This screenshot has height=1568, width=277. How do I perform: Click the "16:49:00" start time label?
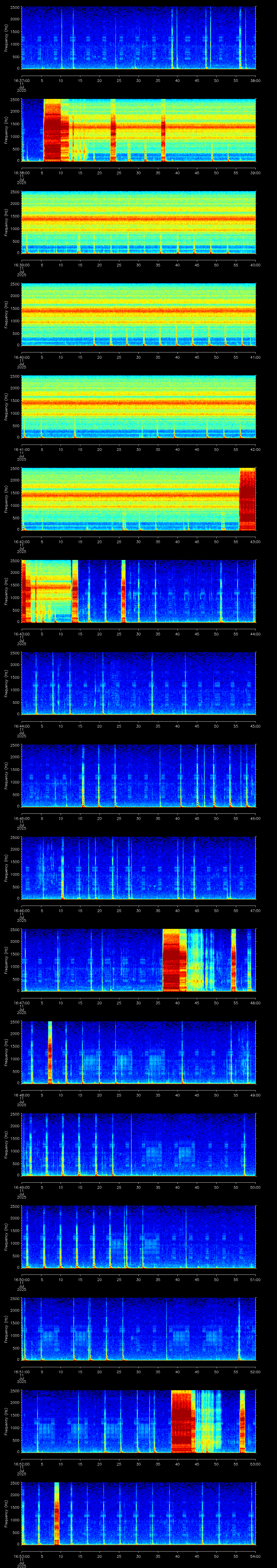pyautogui.click(x=21, y=1187)
